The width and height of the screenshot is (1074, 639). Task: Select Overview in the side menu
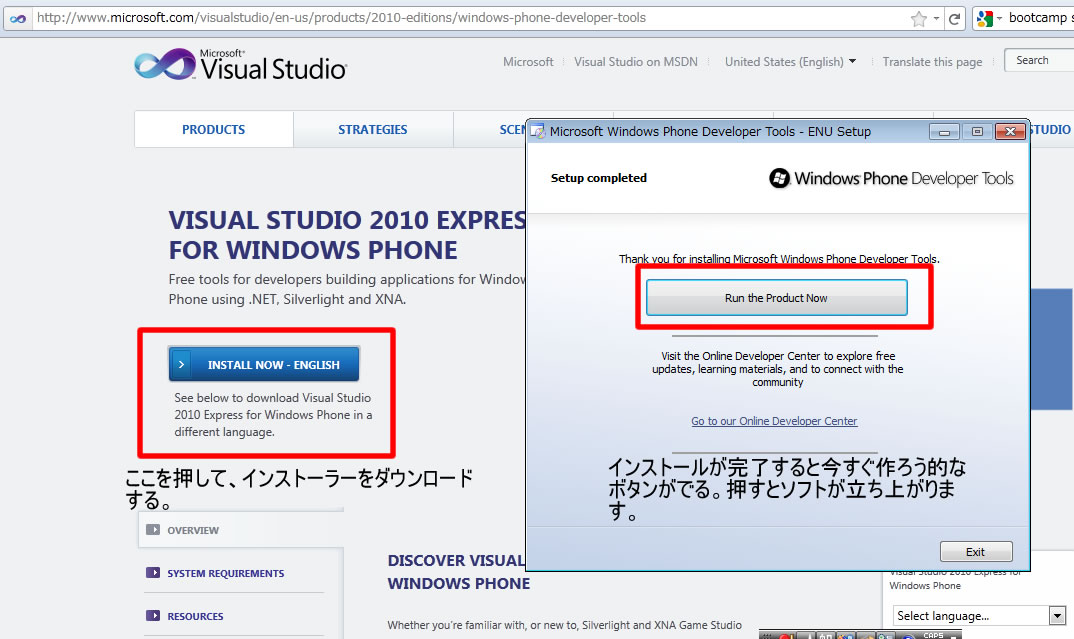click(x=193, y=530)
